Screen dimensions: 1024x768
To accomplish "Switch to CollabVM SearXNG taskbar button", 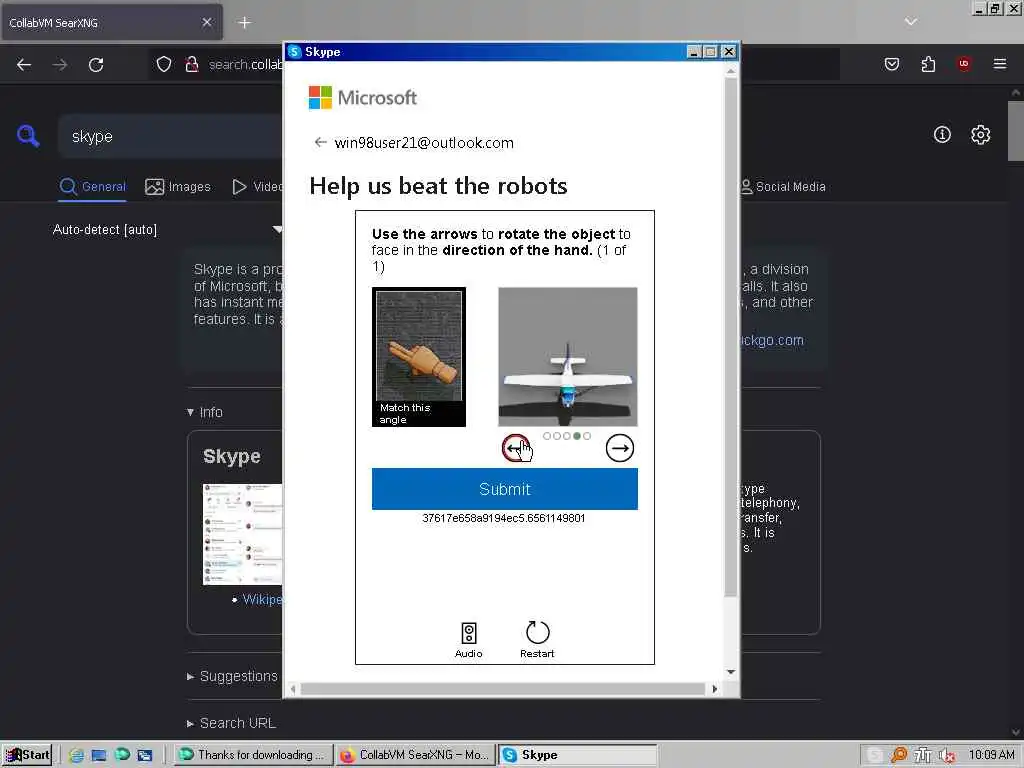I will click(x=415, y=755).
